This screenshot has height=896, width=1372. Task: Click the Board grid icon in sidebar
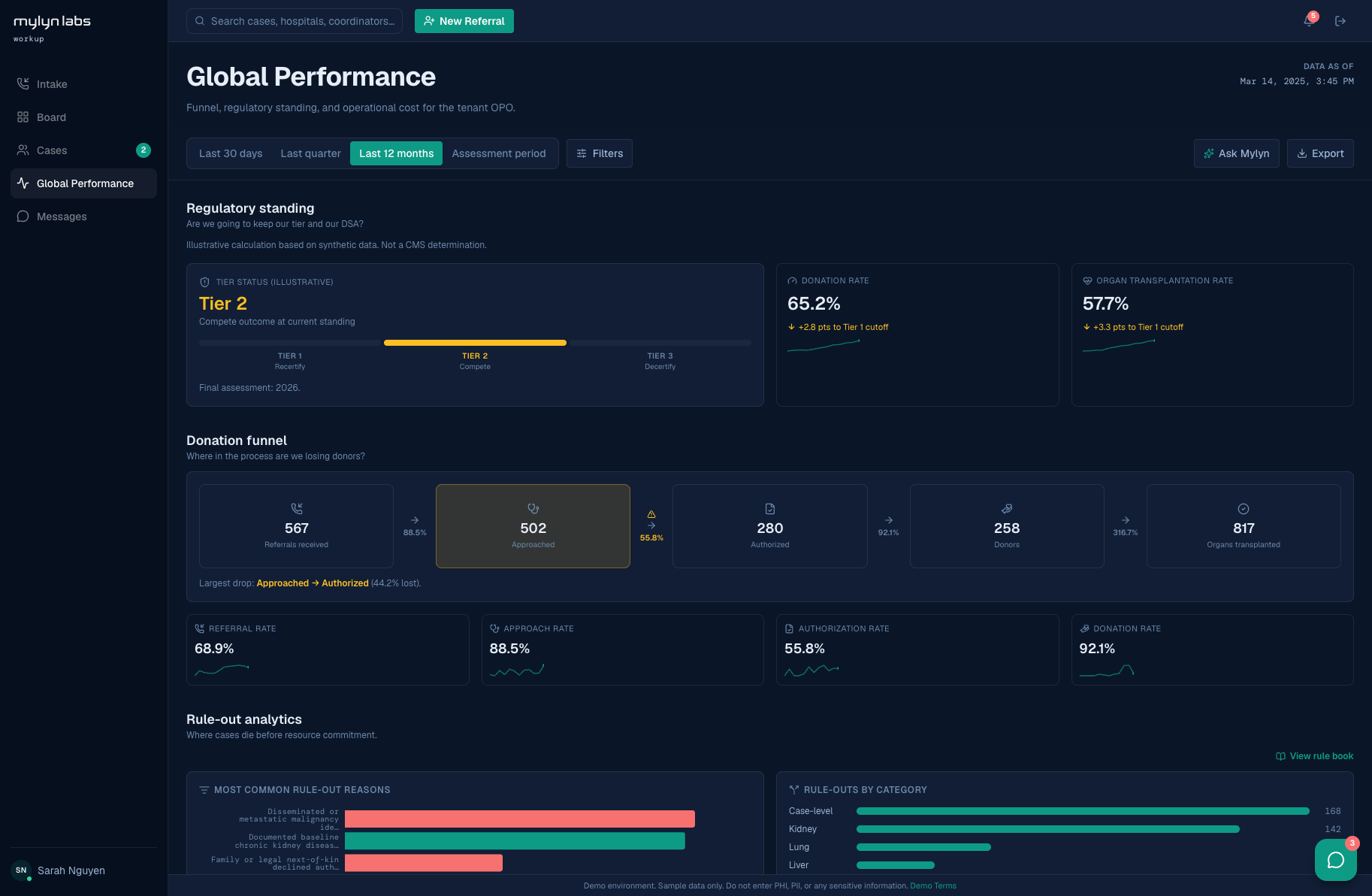point(23,117)
